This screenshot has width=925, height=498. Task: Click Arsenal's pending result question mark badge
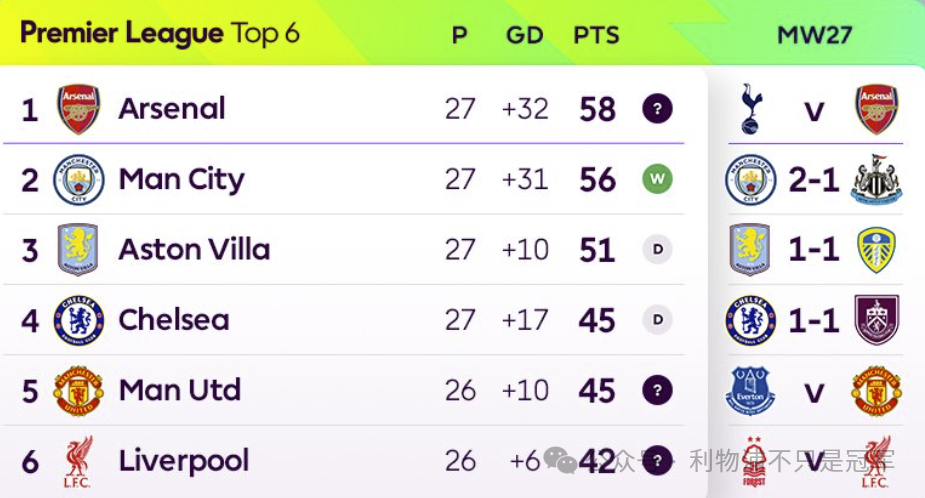(657, 109)
